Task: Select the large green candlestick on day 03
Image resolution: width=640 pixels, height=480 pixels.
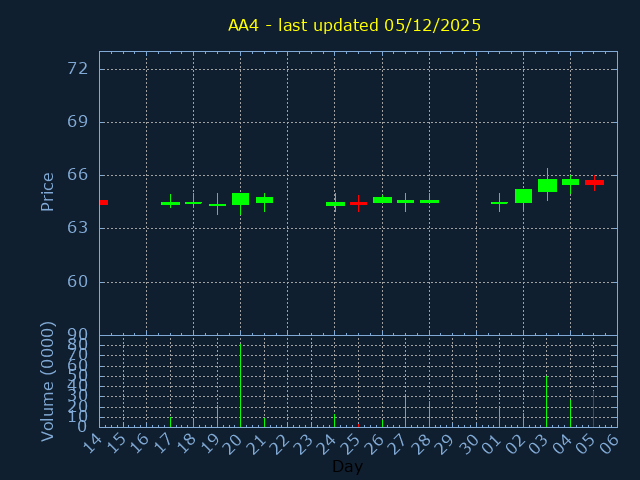Action: pos(547,185)
